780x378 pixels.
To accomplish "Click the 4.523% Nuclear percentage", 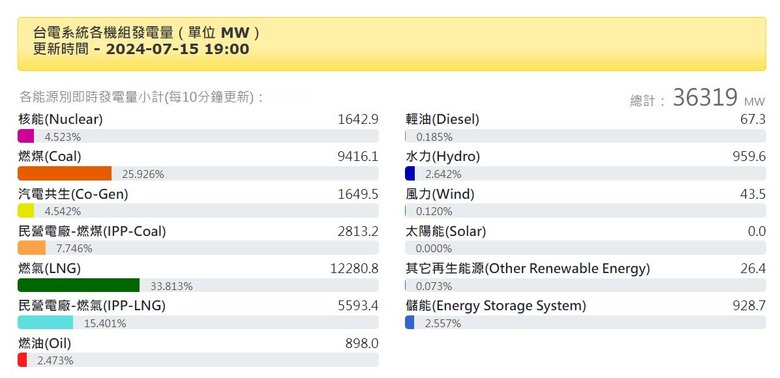I will coord(63,137).
